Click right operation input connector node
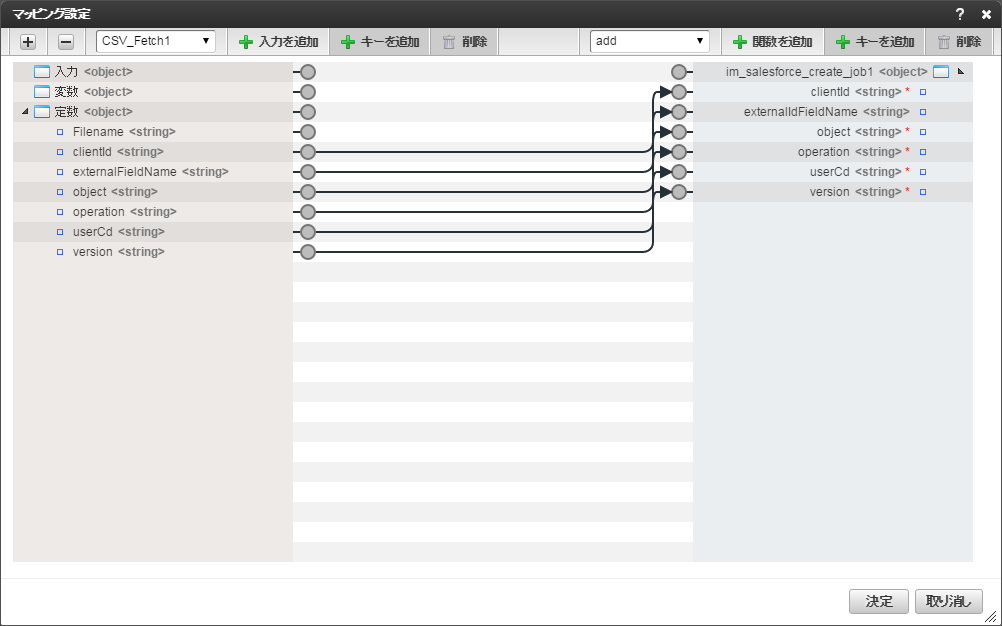 [x=679, y=152]
